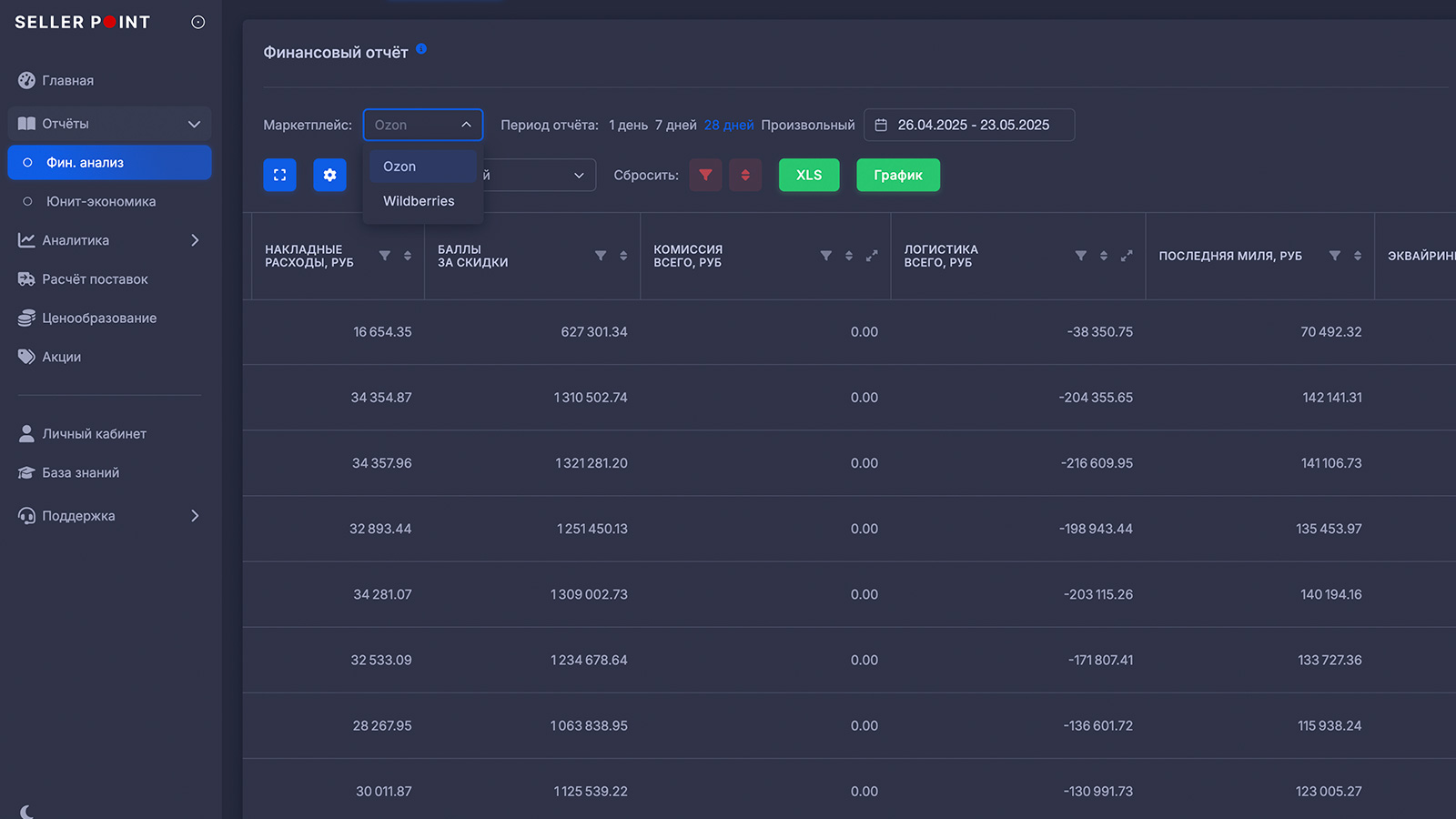Click cell value 16 654.35
This screenshot has height=819, width=1456.
click(382, 332)
